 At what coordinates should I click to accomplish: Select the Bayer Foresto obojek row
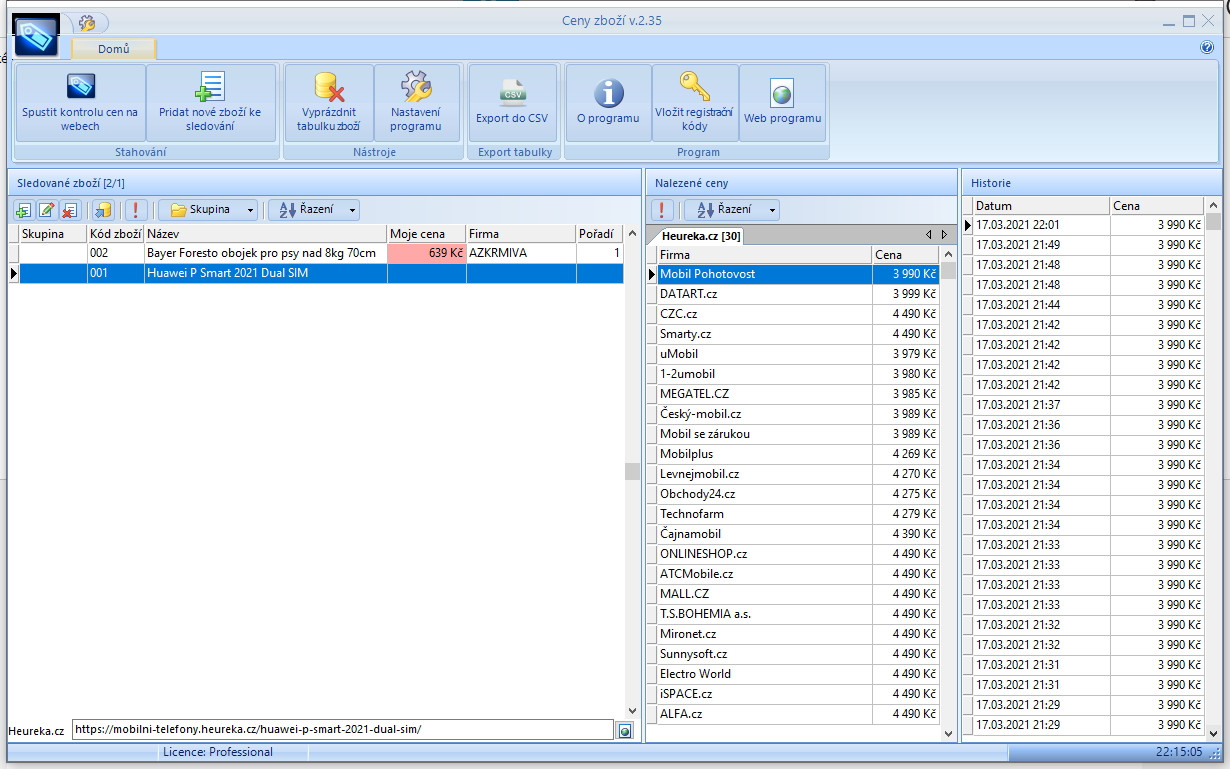pos(316,254)
